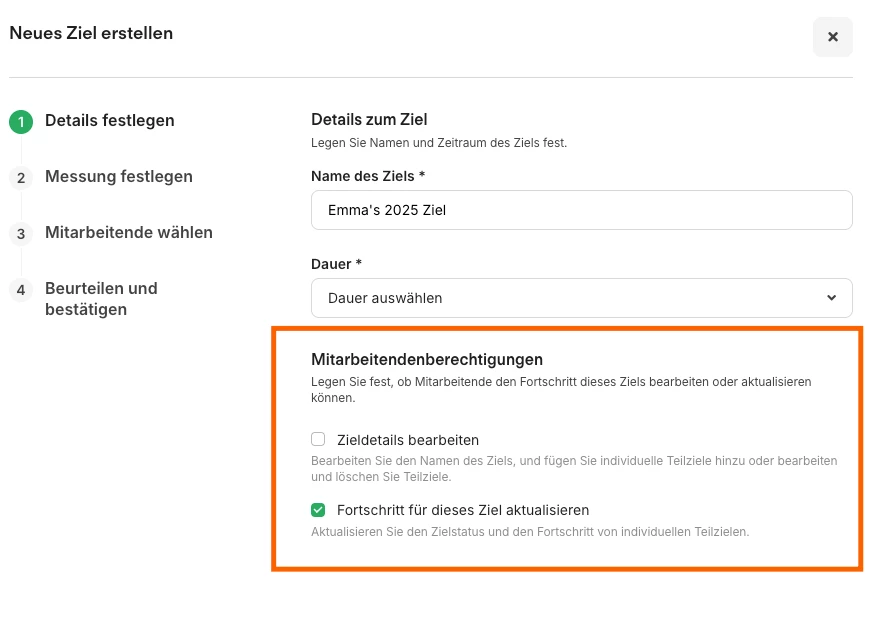
Task: Close the Neues Ziel erstellen dialog
Action: (x=832, y=37)
